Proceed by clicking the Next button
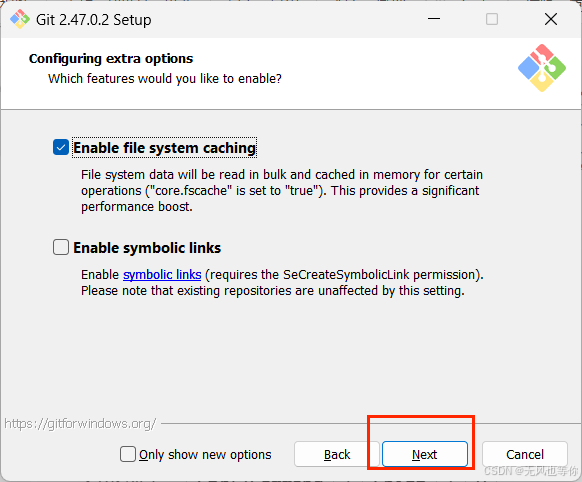 click(x=425, y=454)
